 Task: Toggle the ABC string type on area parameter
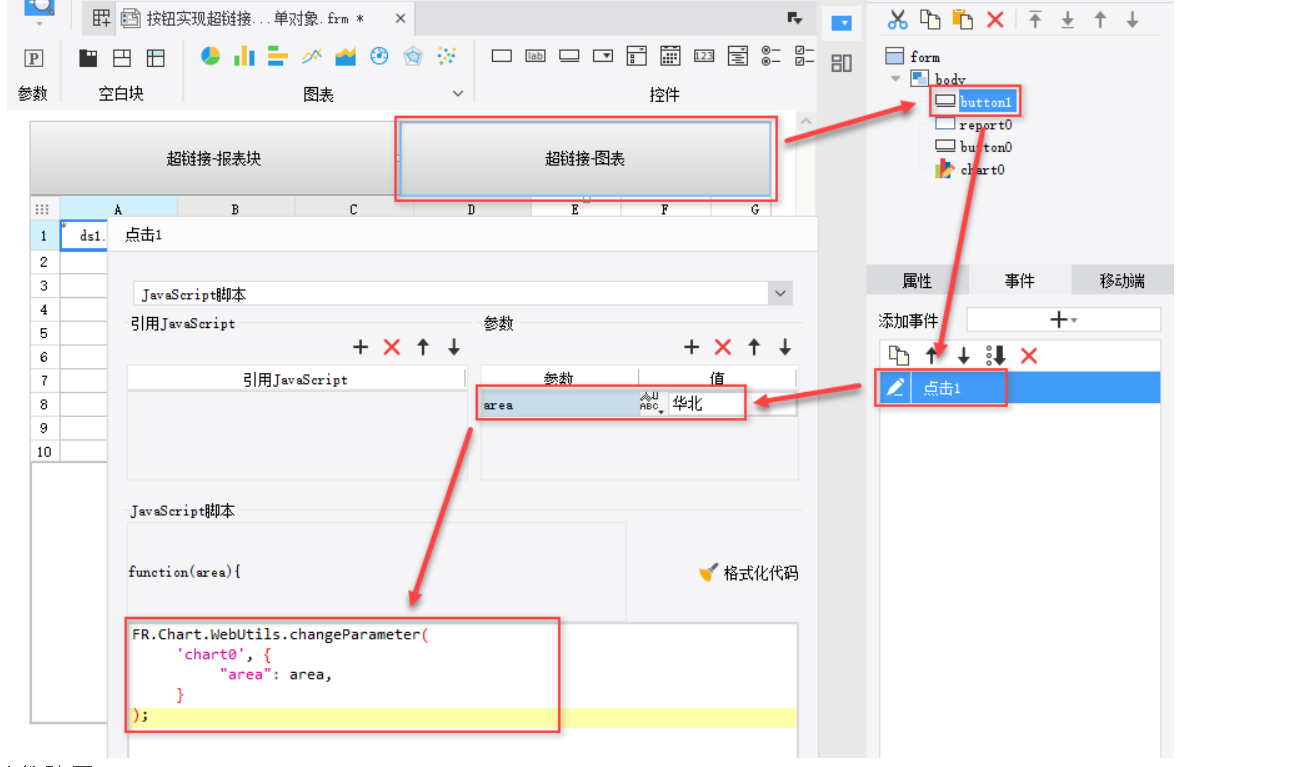(x=653, y=401)
